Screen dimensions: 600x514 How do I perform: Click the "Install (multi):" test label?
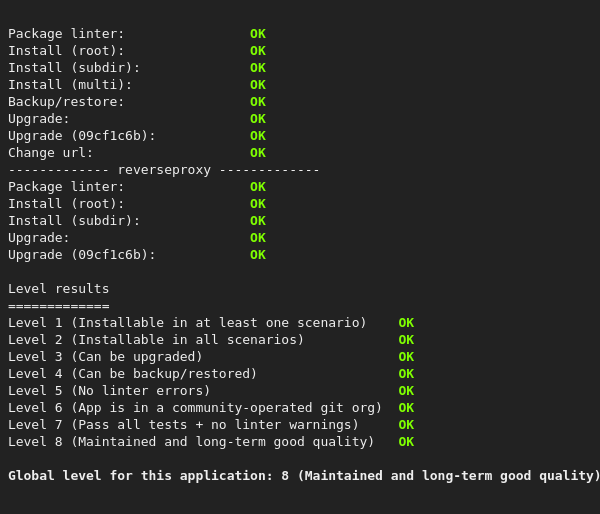pos(70,85)
